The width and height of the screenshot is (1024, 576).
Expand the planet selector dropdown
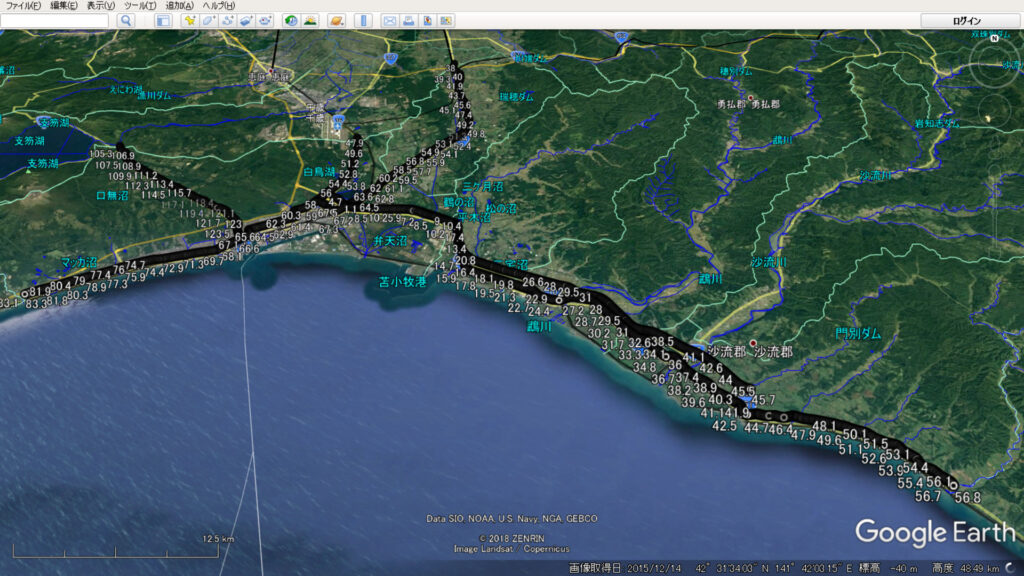[337, 20]
